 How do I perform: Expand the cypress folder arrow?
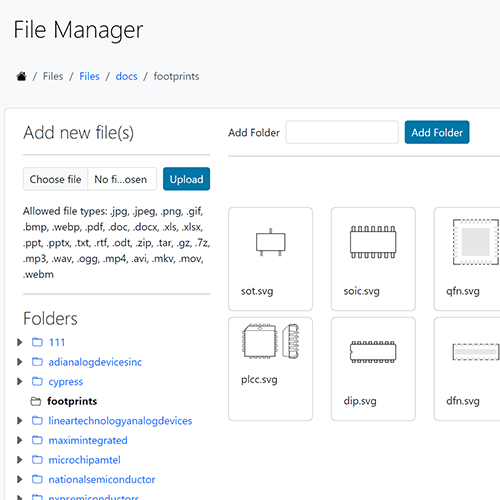(x=20, y=381)
